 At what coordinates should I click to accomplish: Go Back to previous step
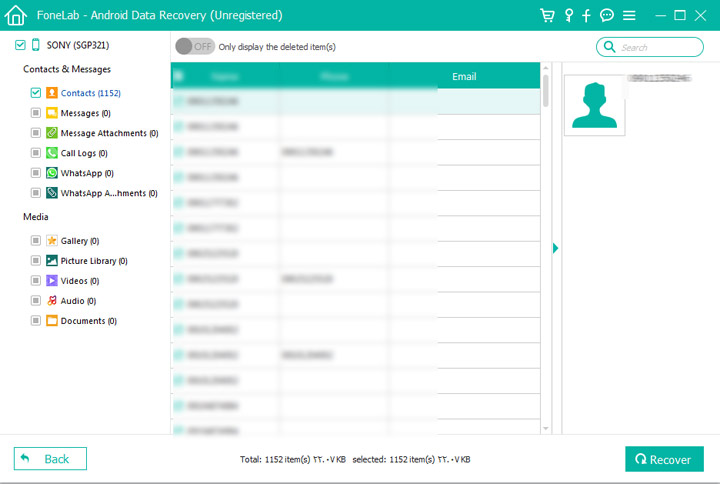click(x=50, y=459)
